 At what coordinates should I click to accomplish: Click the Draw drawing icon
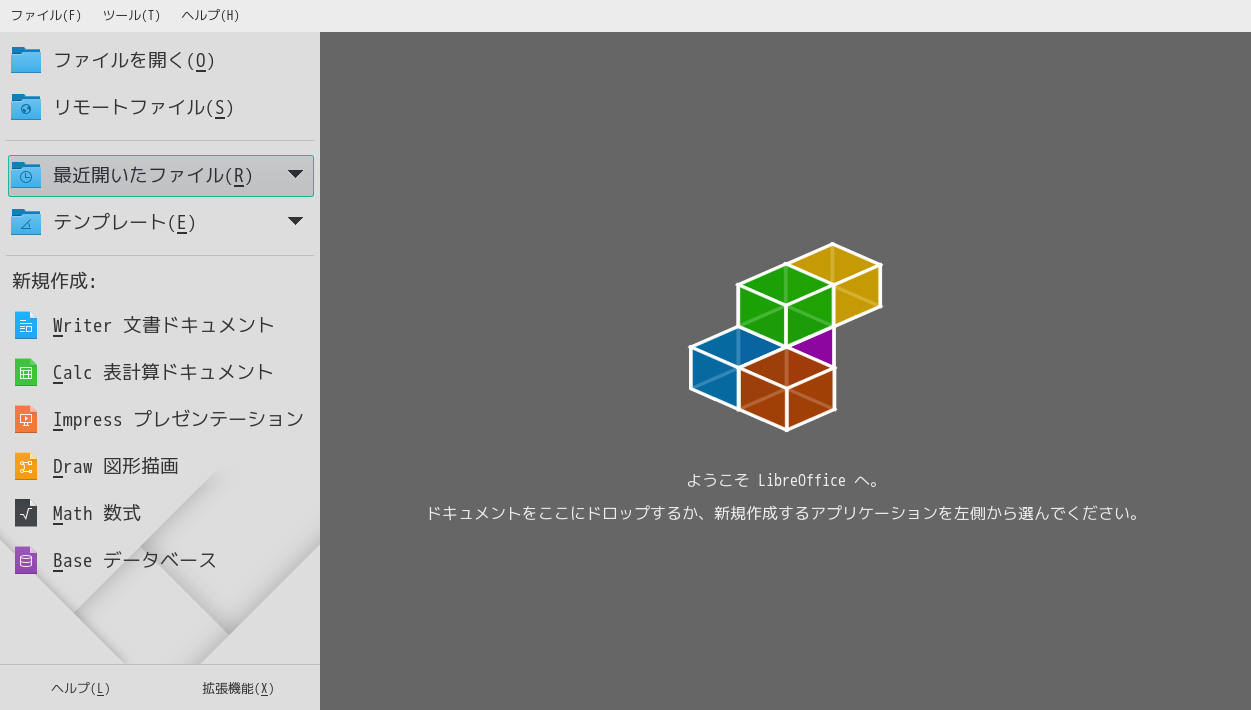coord(26,466)
